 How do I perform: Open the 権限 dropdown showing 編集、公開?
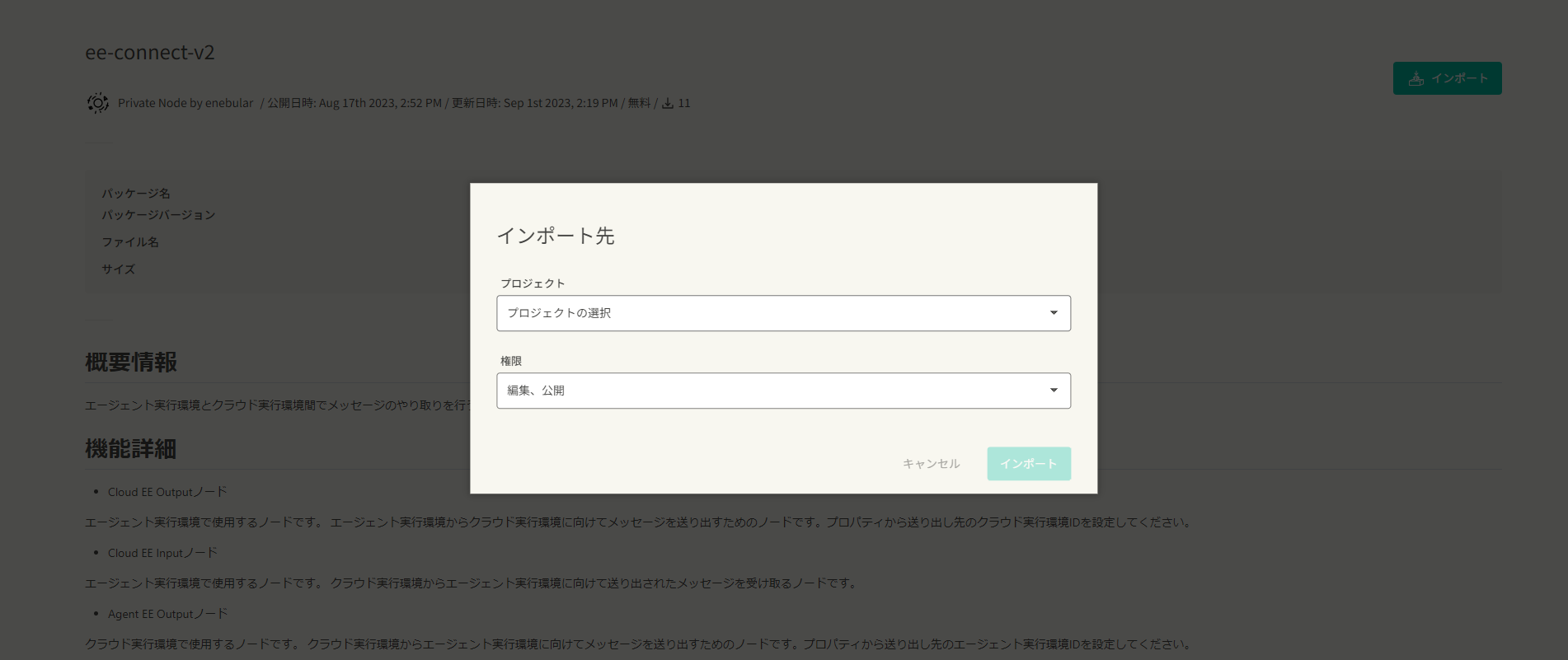click(783, 391)
